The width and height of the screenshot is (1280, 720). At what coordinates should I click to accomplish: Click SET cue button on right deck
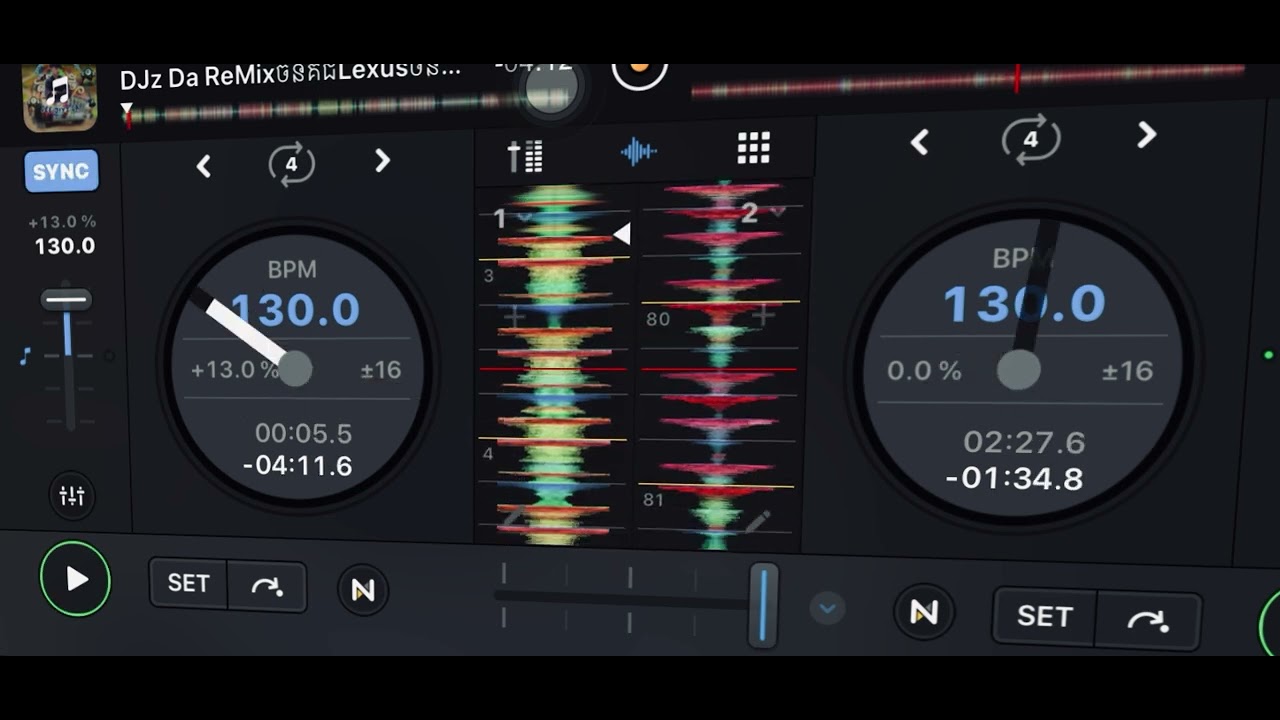[x=1044, y=616]
